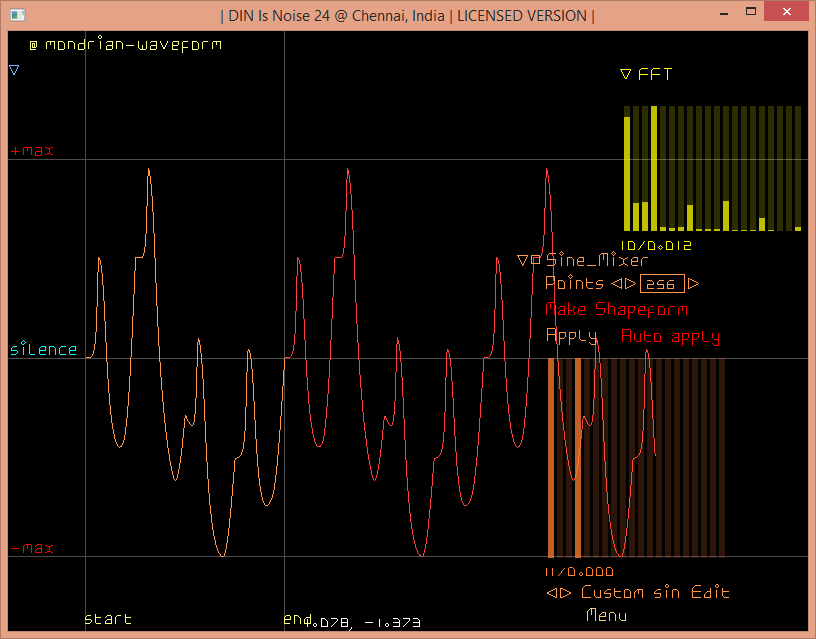
Task: Click the square handle beside Sine_Mixer
Action: [536, 260]
